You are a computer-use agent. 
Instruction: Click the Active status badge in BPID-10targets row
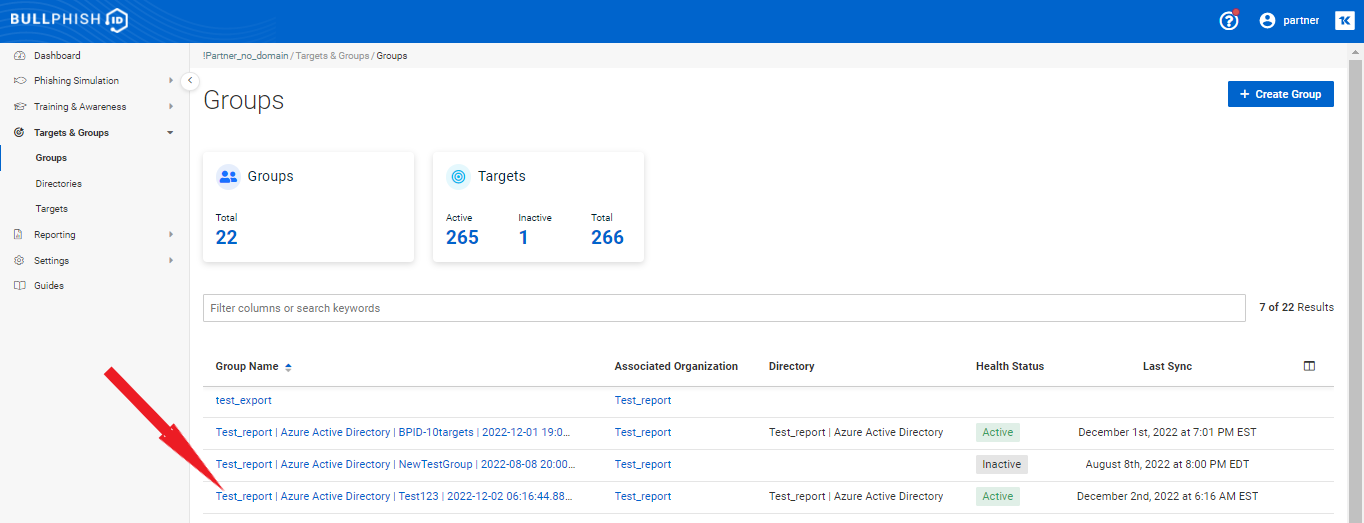point(998,432)
